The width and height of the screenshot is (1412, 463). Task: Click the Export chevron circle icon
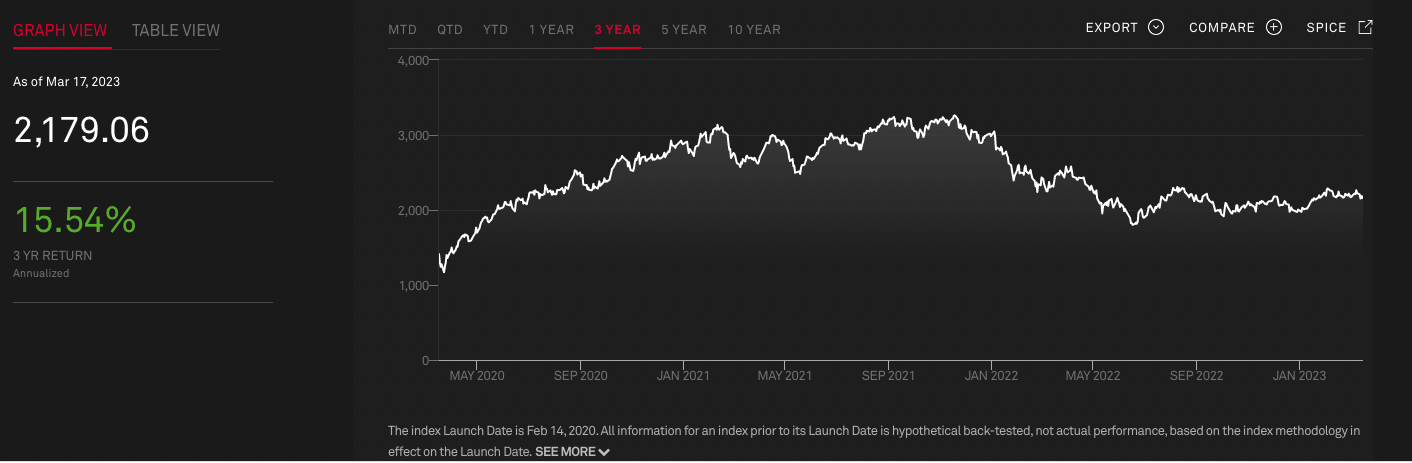tap(1156, 28)
